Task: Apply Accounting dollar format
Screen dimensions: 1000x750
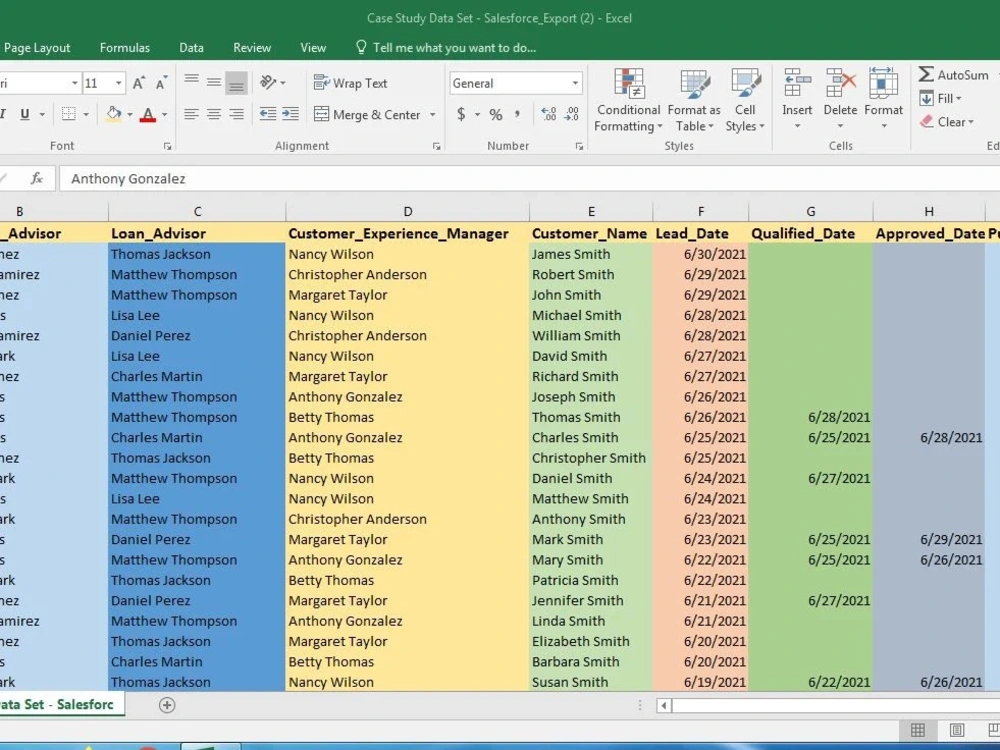Action: [x=460, y=114]
